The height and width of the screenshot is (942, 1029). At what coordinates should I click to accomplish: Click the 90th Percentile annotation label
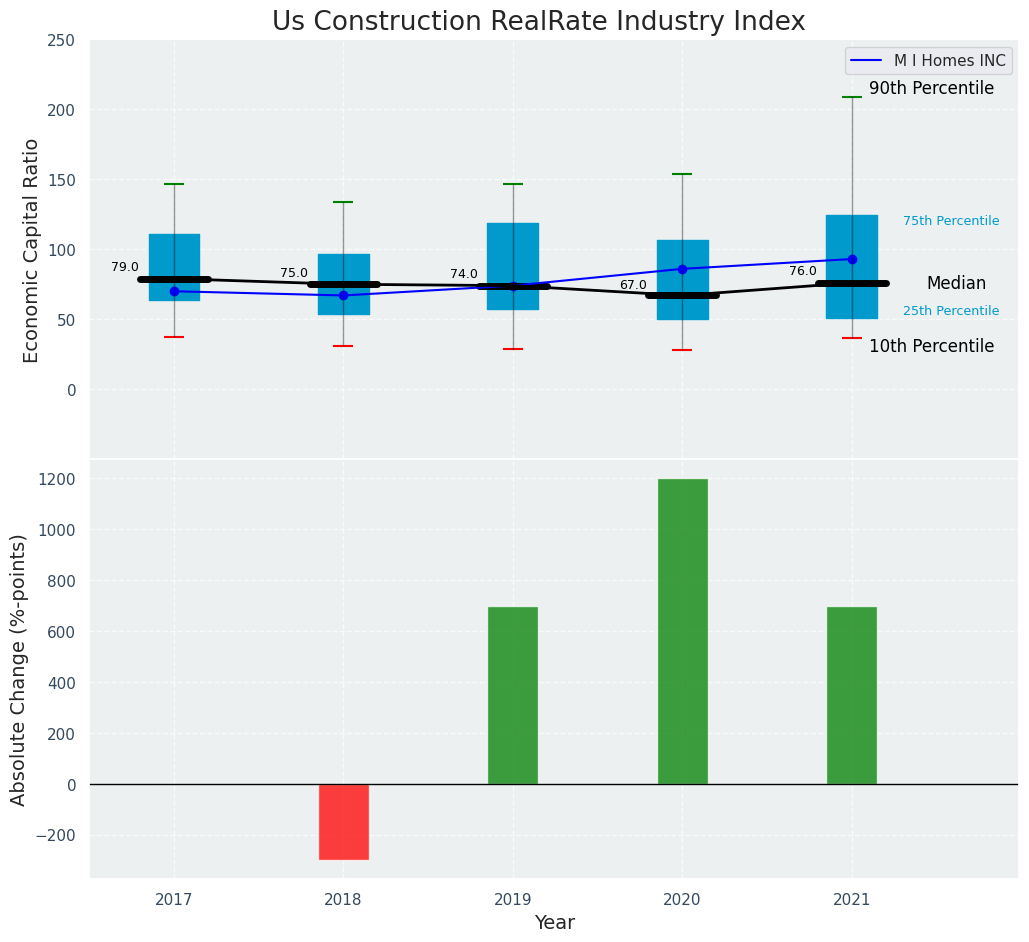pyautogui.click(x=930, y=89)
